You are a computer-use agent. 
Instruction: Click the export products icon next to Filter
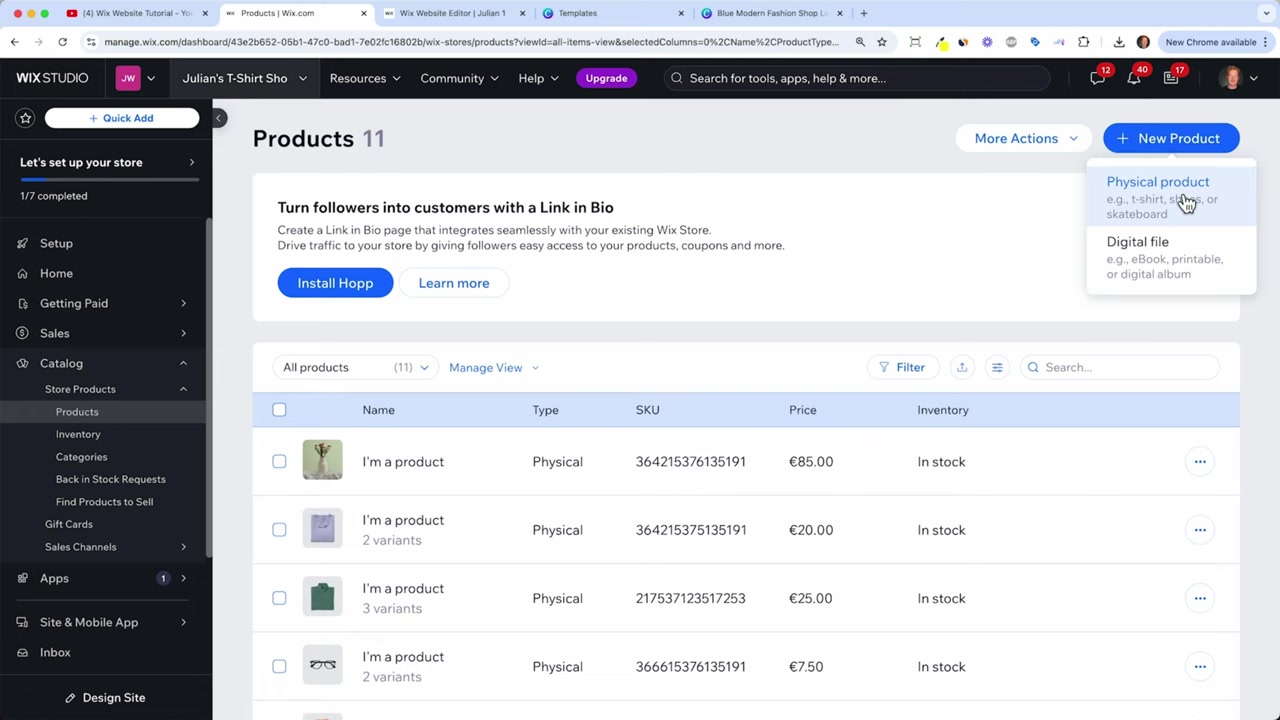click(962, 367)
